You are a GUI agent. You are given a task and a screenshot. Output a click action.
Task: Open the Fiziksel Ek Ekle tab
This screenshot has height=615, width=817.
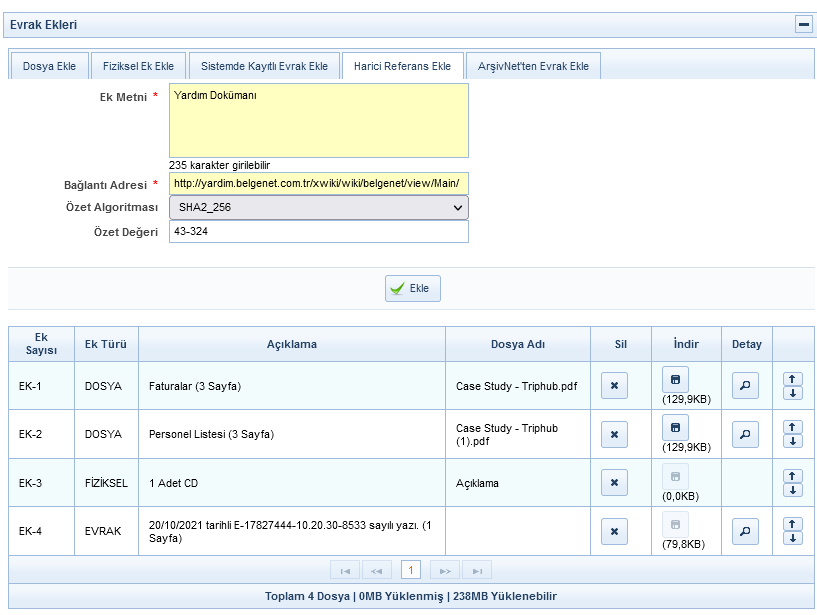(x=138, y=66)
